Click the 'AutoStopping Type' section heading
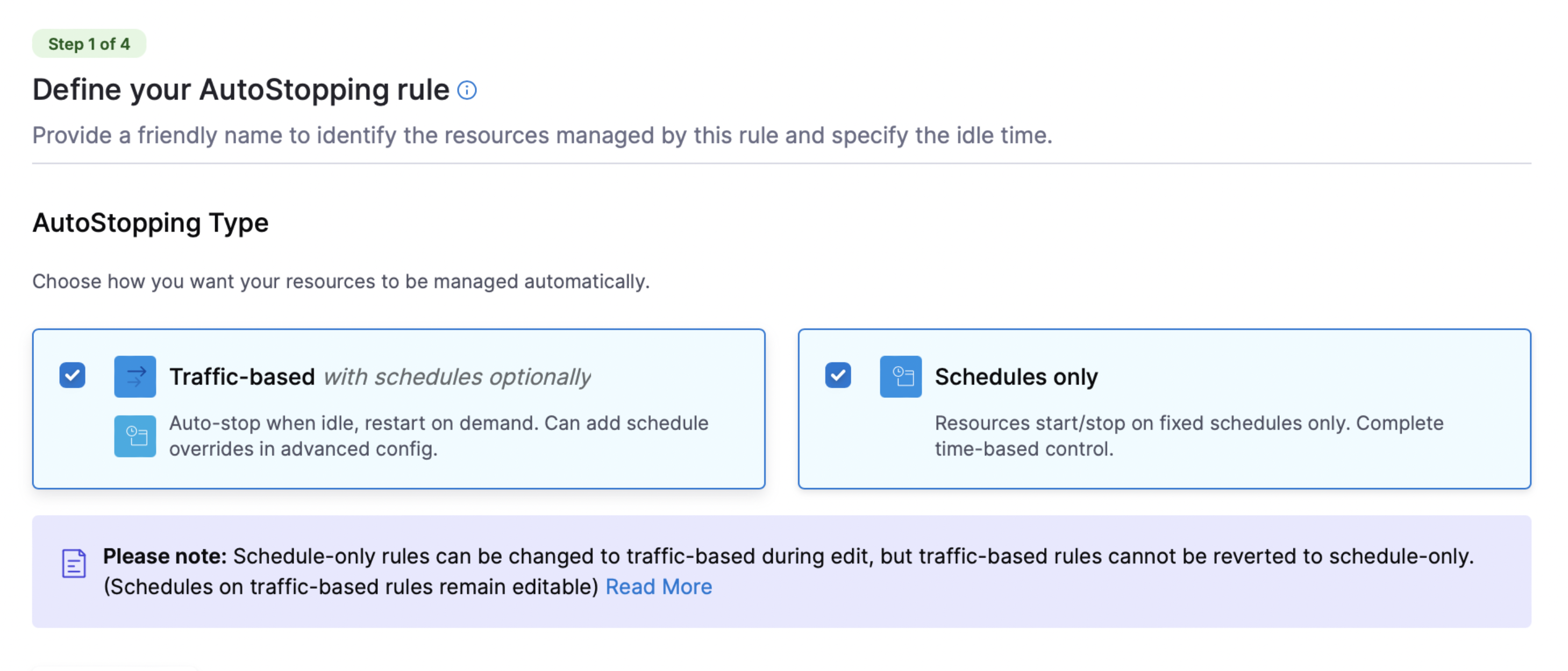1568x671 pixels. (151, 223)
